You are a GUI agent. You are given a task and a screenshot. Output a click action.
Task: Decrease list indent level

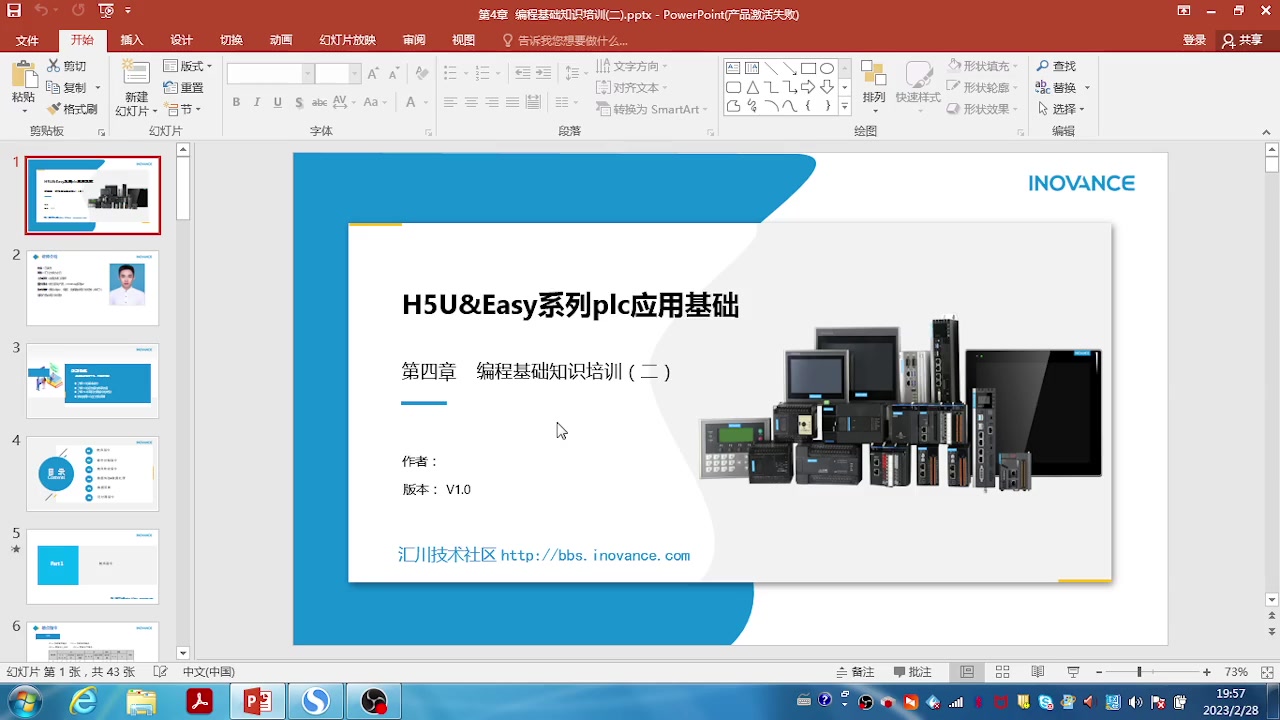[522, 73]
